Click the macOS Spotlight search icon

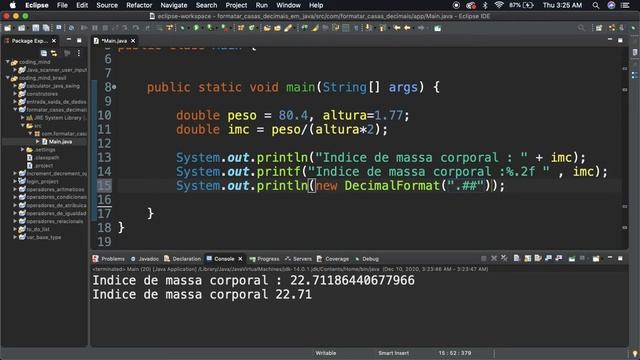[596, 5]
